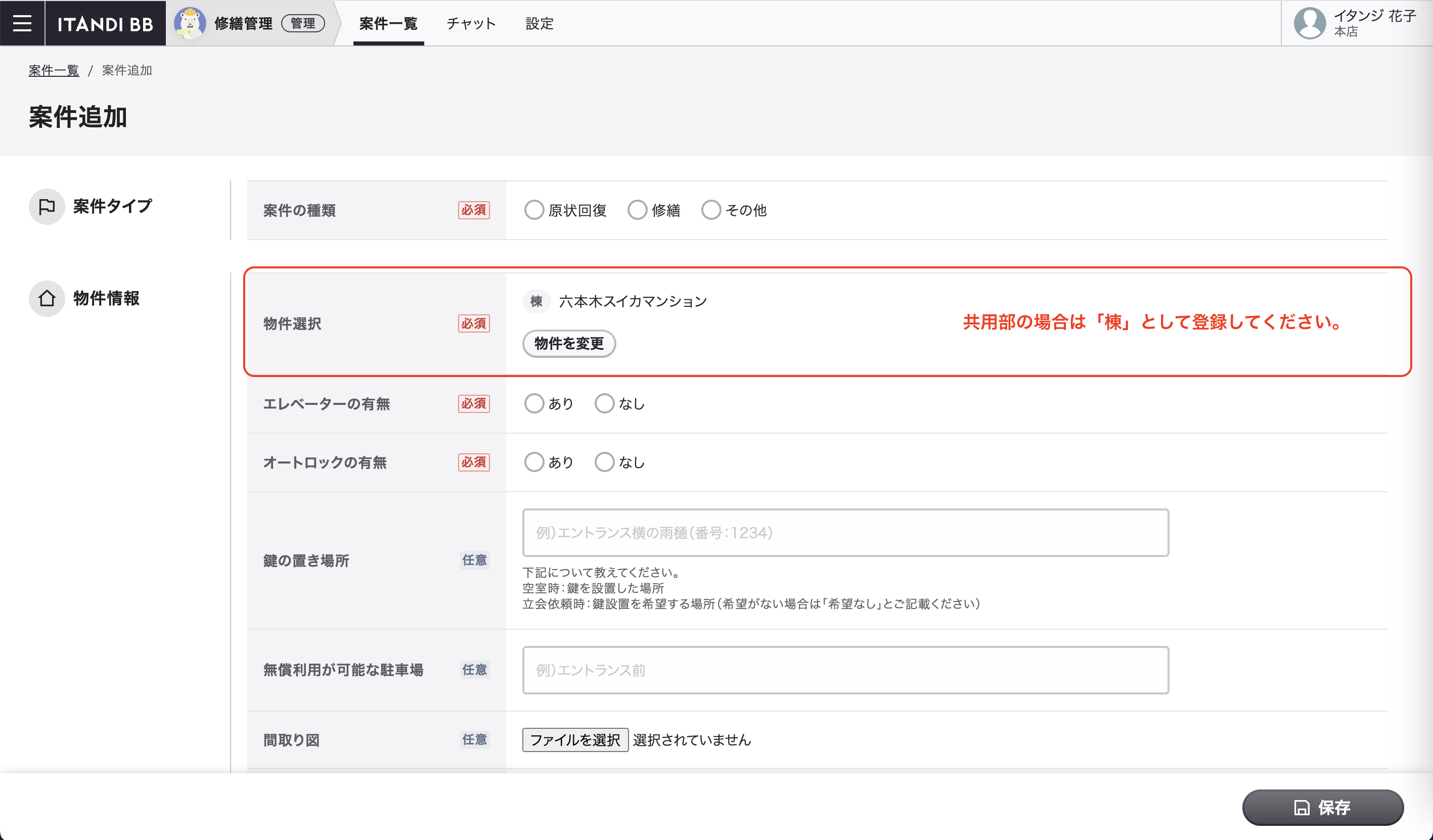Image resolution: width=1433 pixels, height=840 pixels.
Task: Open the チャット tab
Action: 471,23
